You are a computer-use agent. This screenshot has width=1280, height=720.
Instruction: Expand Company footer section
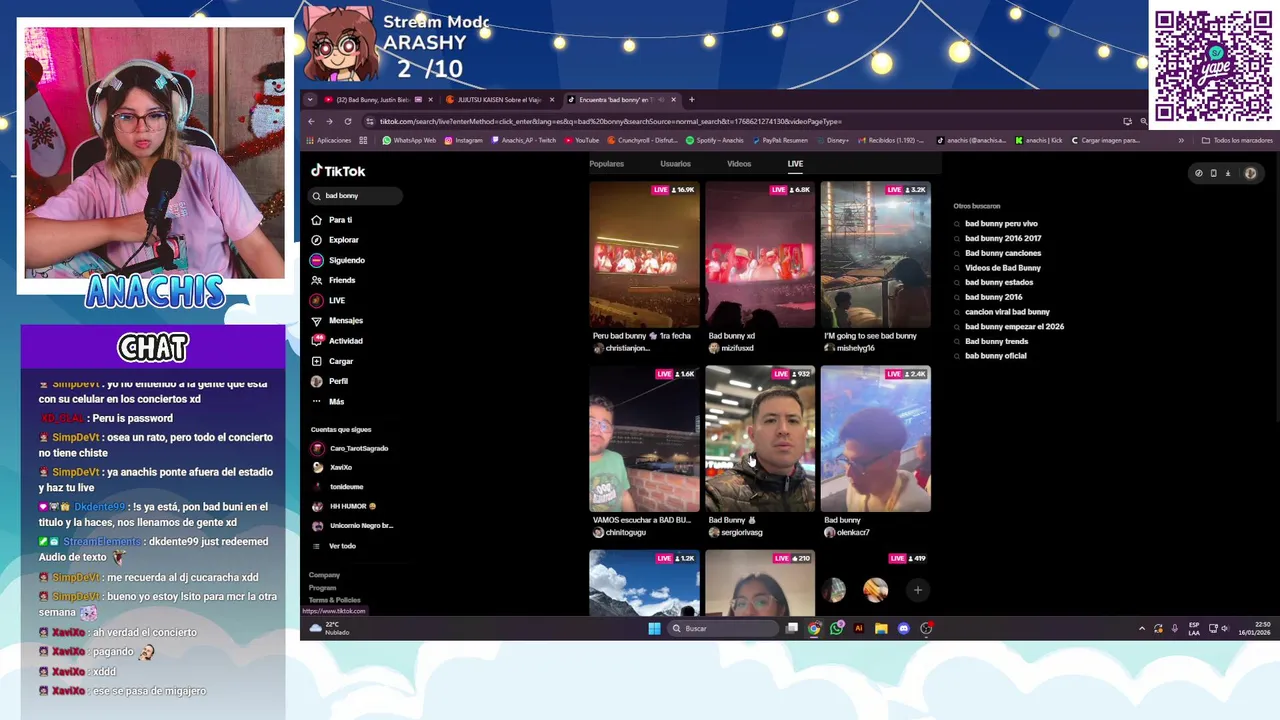pos(324,575)
